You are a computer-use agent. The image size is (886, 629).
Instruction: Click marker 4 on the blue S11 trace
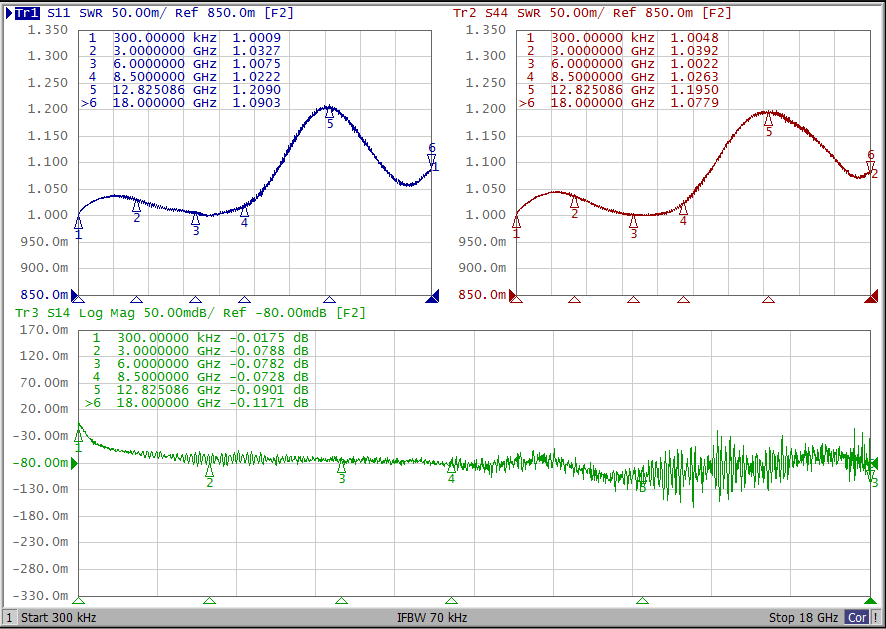[x=244, y=211]
